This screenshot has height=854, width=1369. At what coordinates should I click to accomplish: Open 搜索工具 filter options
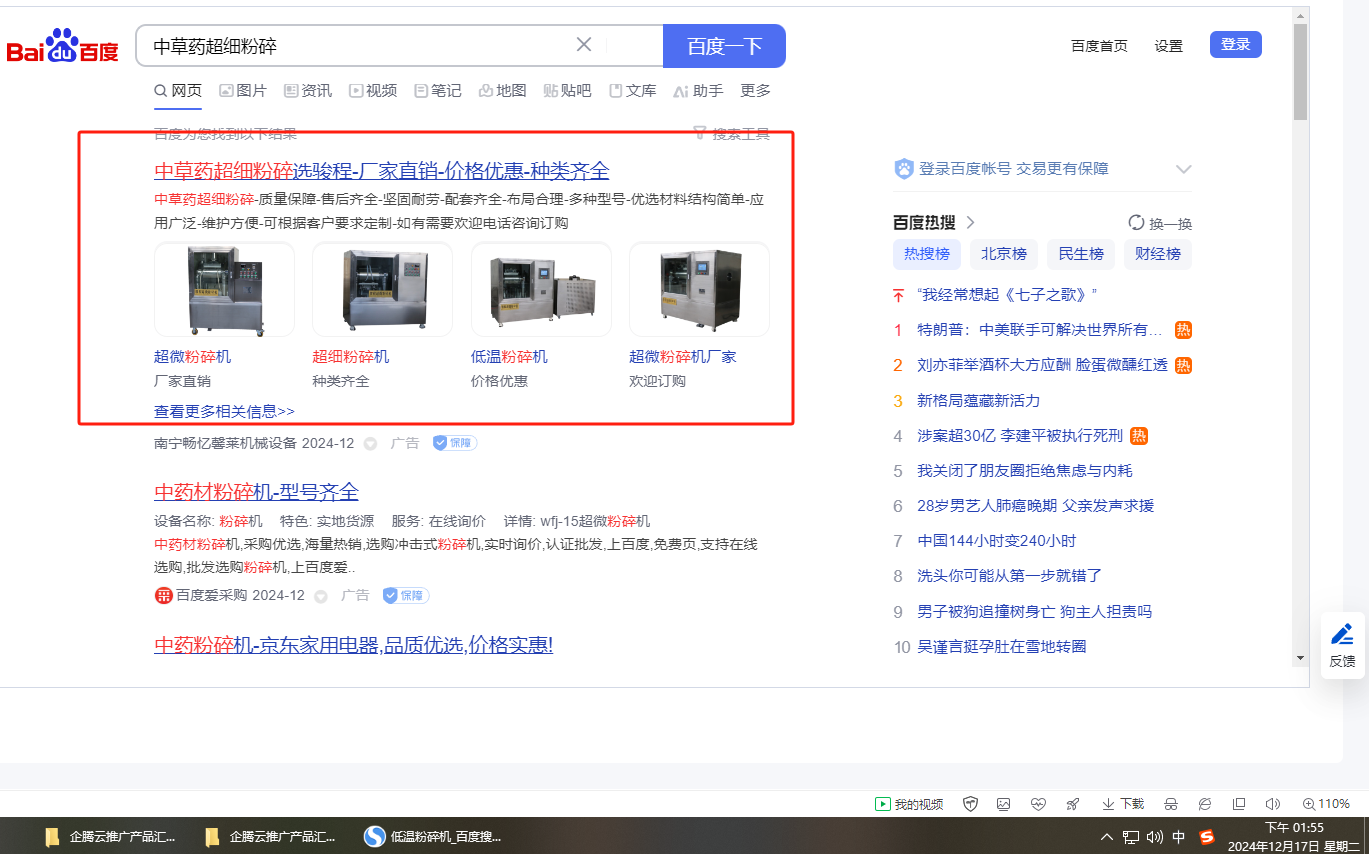pos(731,134)
